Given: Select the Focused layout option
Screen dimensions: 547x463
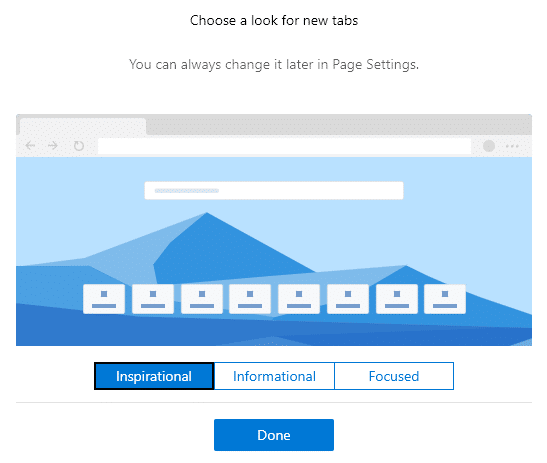Looking at the screenshot, I should click(x=394, y=376).
